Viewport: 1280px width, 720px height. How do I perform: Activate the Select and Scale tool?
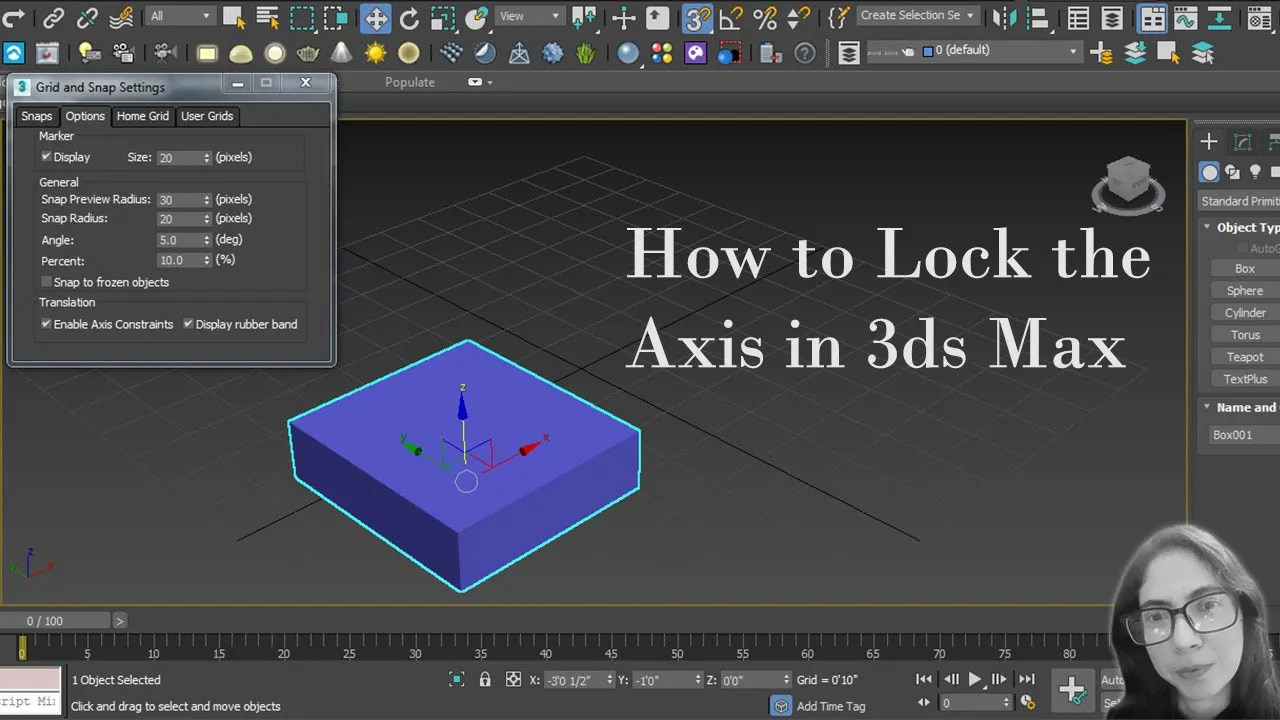point(443,17)
